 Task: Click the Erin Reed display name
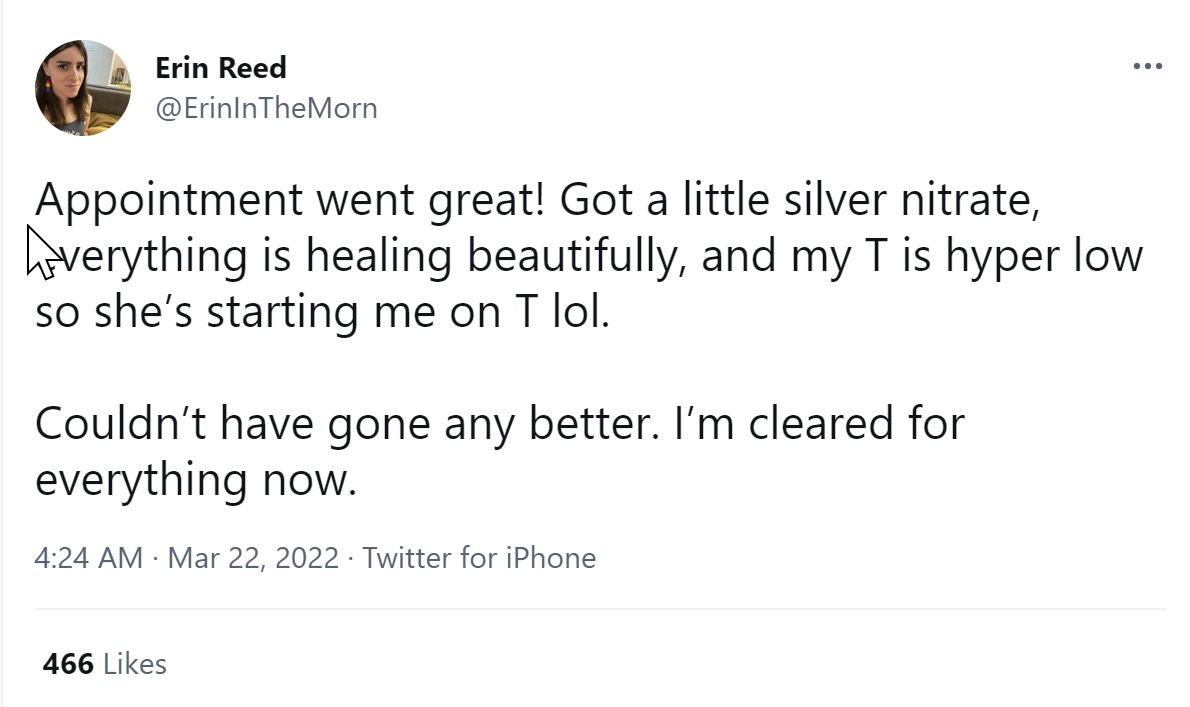point(221,68)
